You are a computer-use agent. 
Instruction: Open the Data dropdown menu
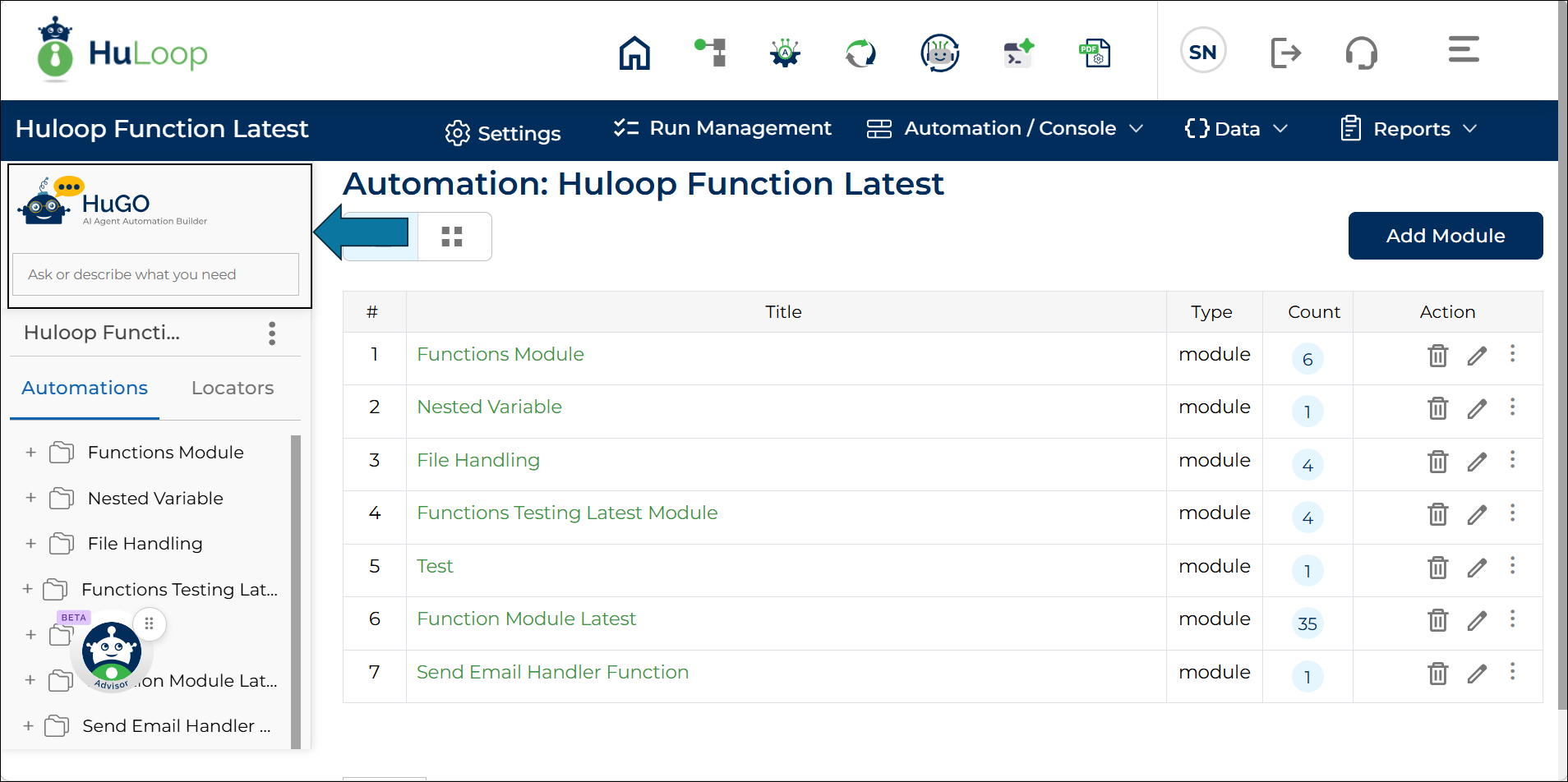pos(1236,129)
